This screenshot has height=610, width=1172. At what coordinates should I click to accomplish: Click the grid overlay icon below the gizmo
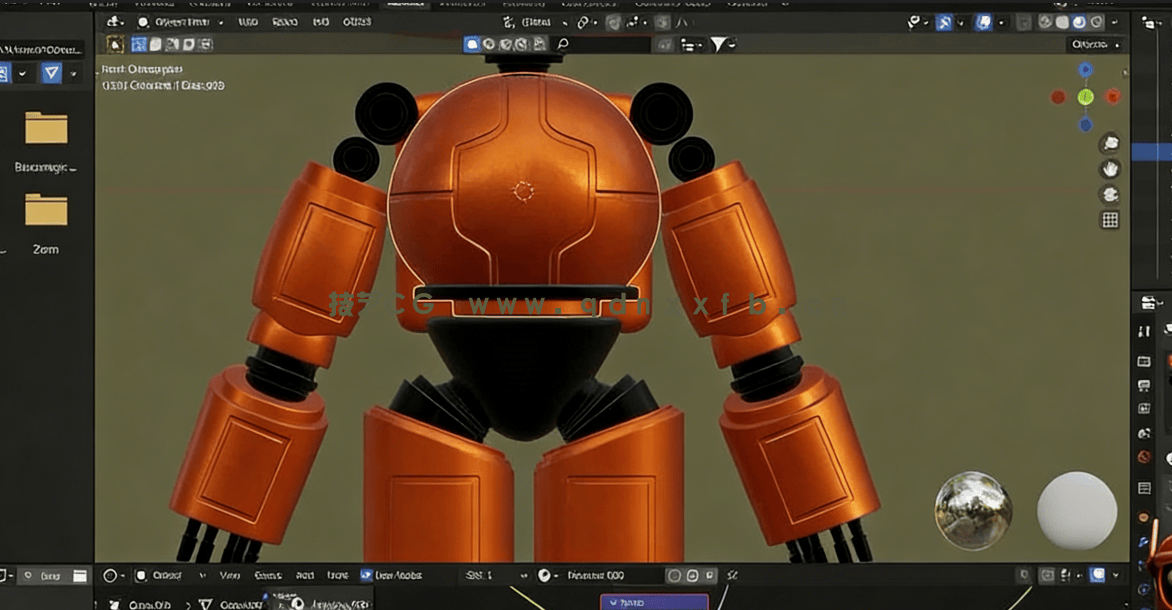click(1110, 218)
